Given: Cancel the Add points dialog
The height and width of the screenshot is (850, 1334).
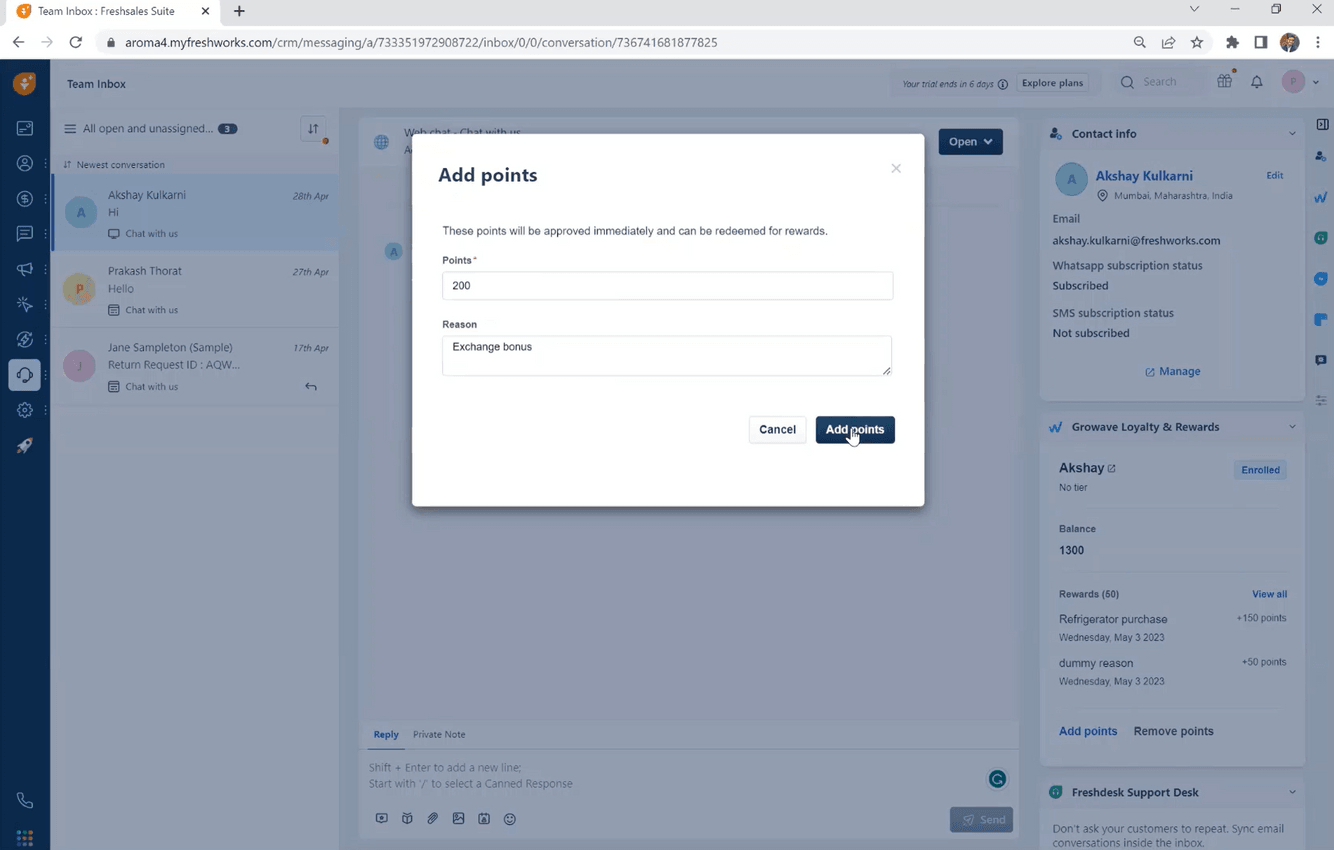Looking at the screenshot, I should [x=777, y=430].
